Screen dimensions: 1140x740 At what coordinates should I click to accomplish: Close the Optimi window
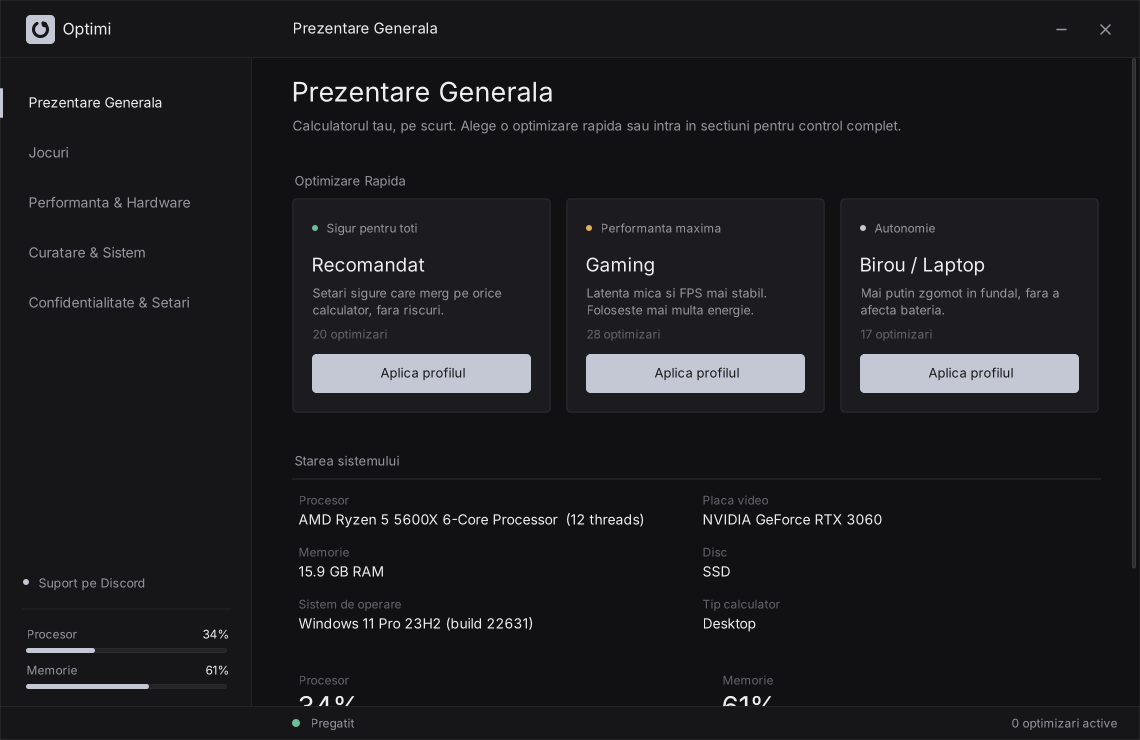coord(1105,29)
